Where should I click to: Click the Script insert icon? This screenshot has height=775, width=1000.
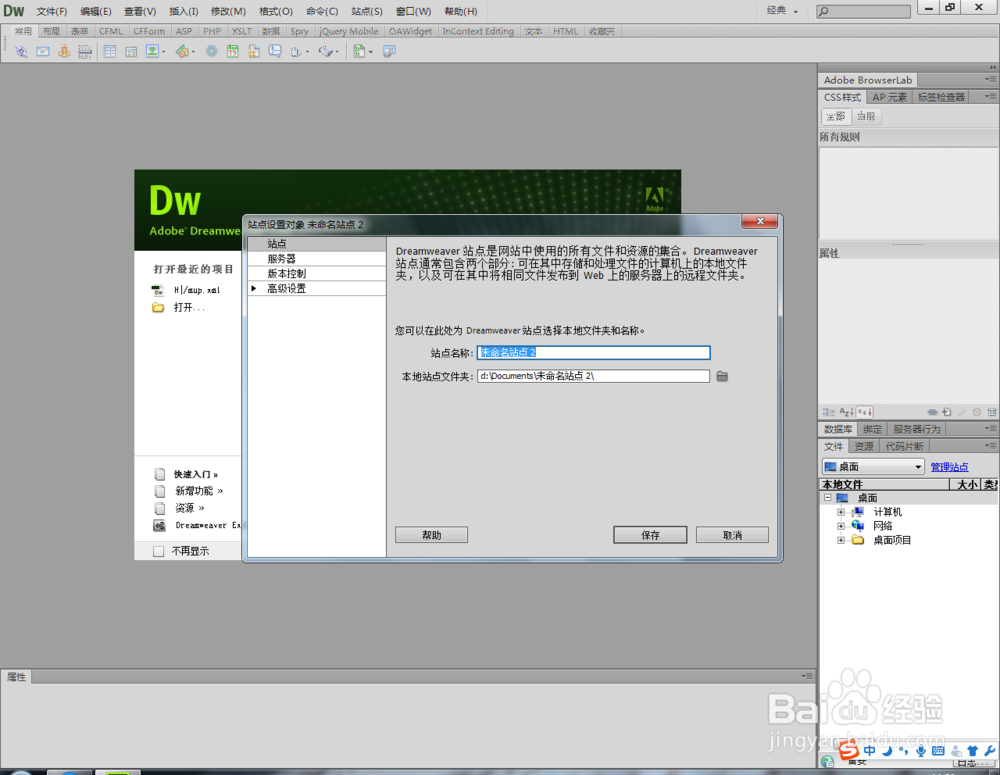coord(325,52)
